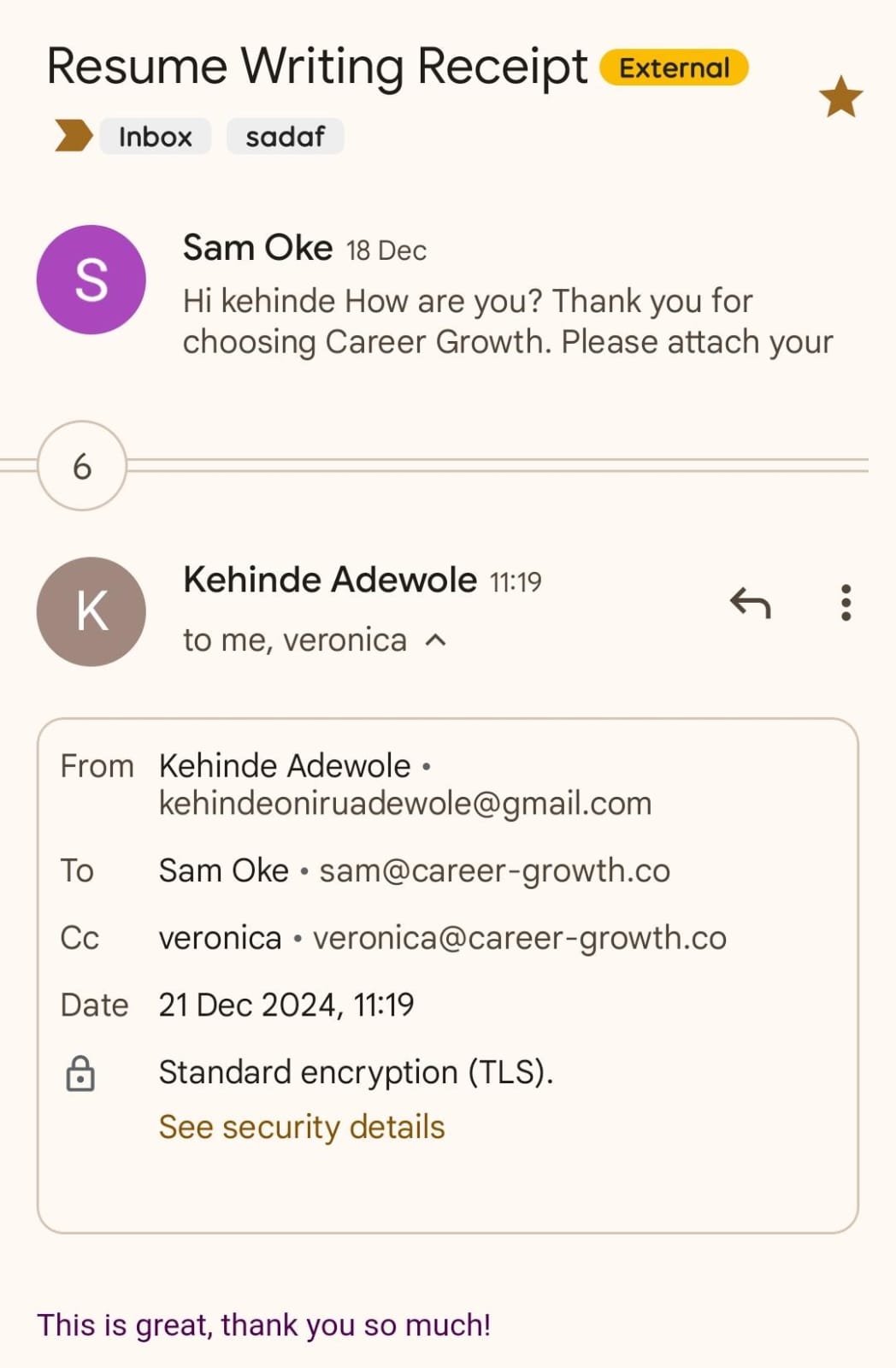
Task: Reply using the arrow icon
Action: [x=750, y=604]
